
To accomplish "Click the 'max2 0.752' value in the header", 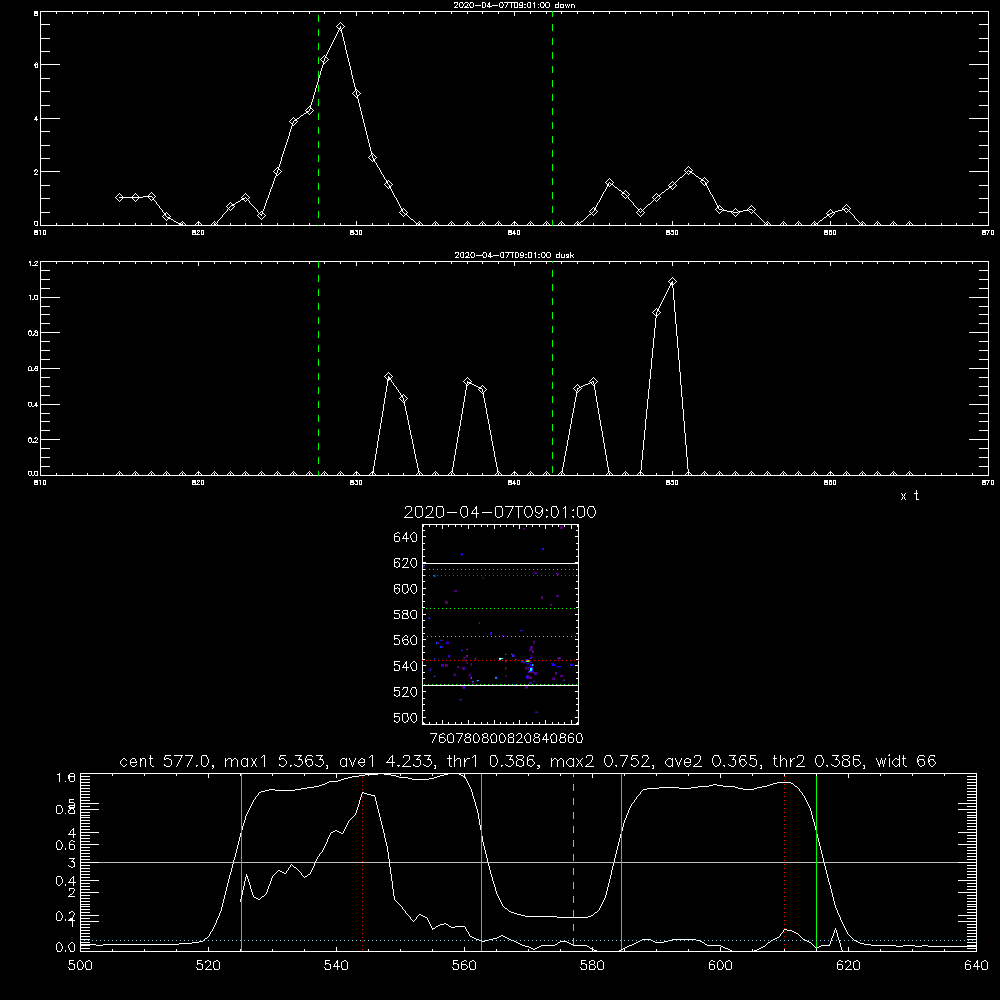I will pos(600,761).
